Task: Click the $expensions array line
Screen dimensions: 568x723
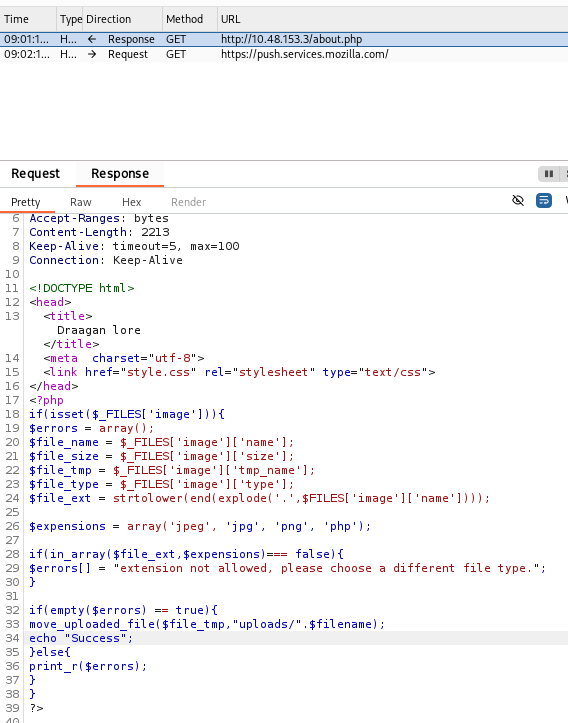Action: [x=200, y=526]
